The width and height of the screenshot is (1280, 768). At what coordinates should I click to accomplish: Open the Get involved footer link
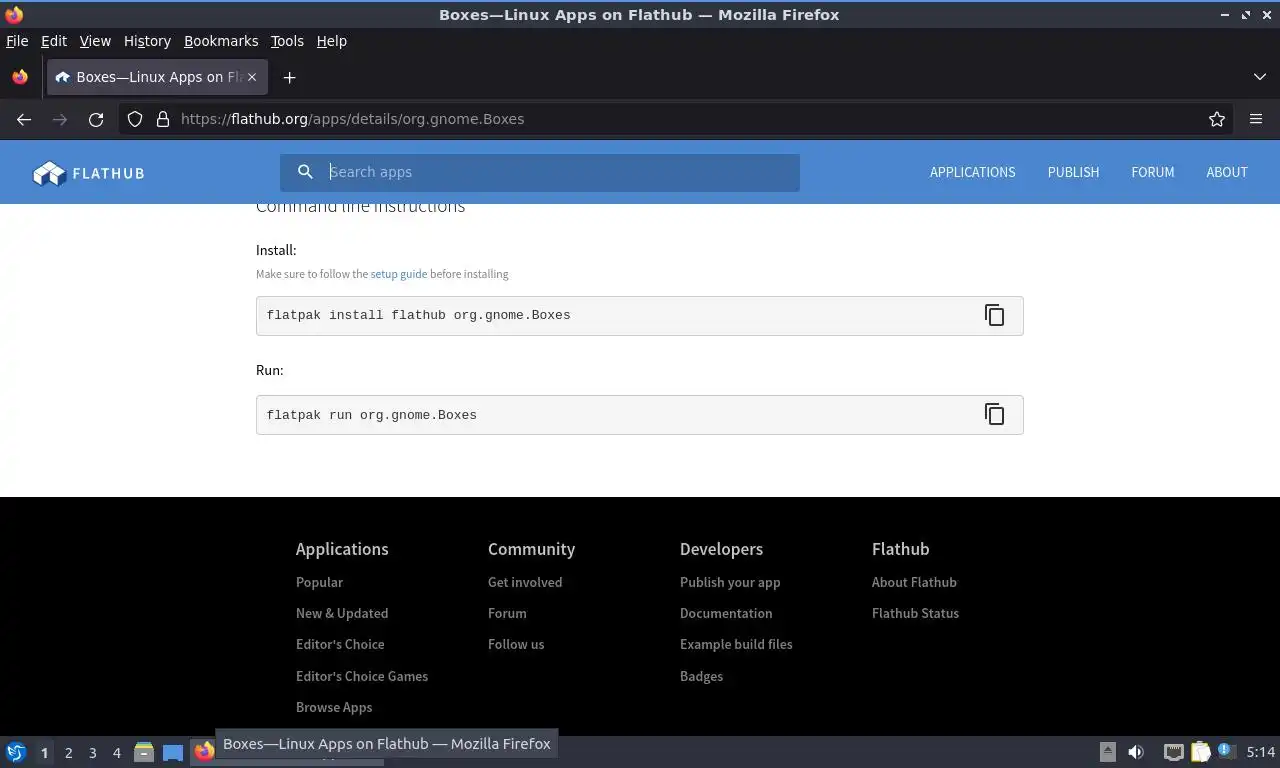click(525, 582)
